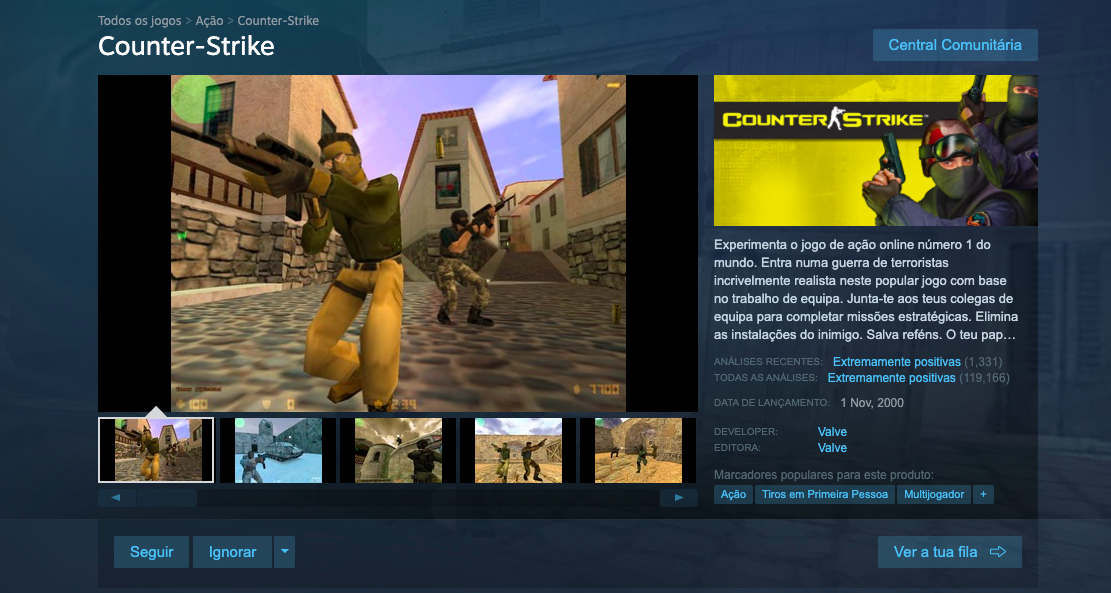Screen dimensions: 1111x593
Task: Open the 'Todos os jogos' breadcrumb link
Action: (x=140, y=21)
